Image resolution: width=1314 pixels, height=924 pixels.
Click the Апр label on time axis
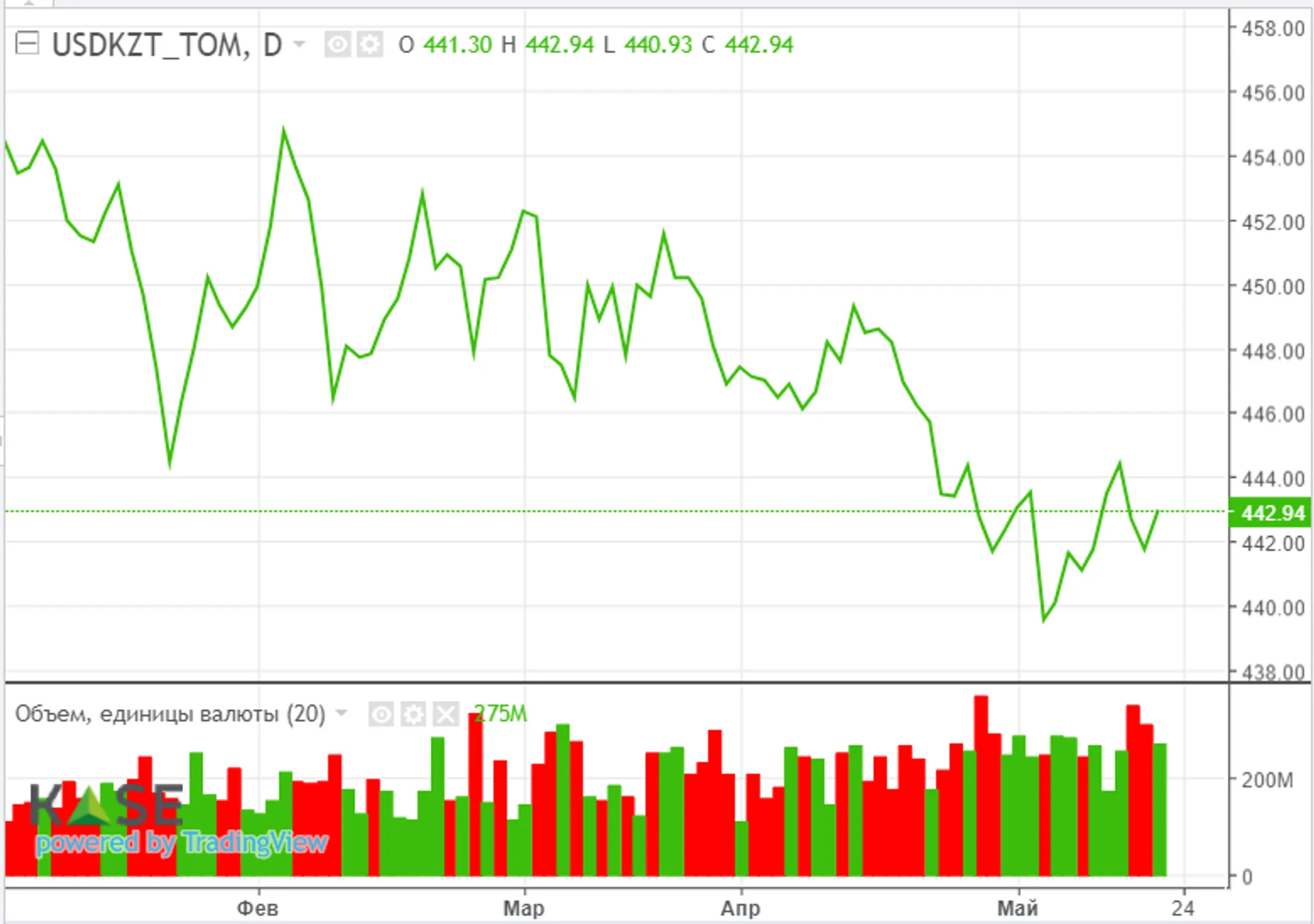pos(740,908)
